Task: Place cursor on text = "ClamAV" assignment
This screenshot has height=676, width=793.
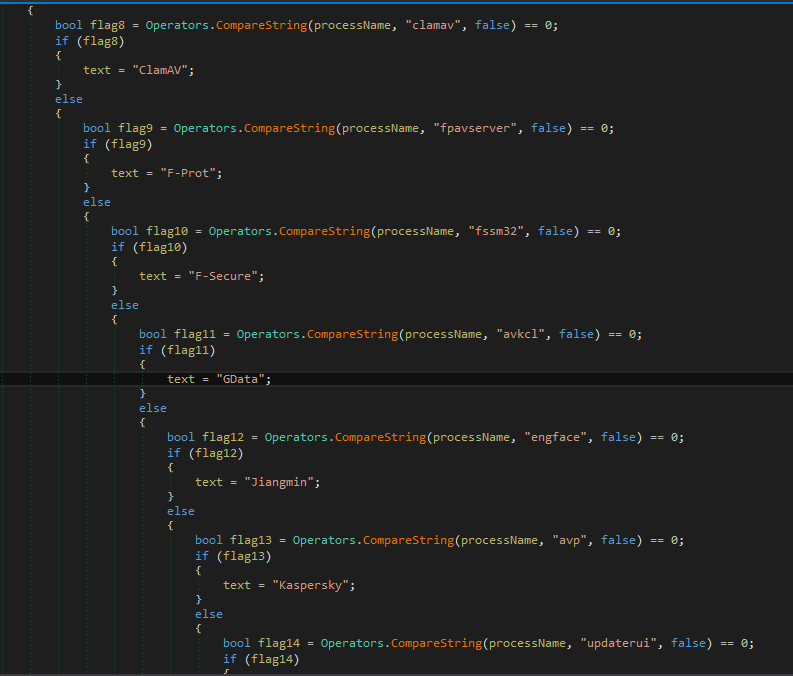Action: click(139, 70)
